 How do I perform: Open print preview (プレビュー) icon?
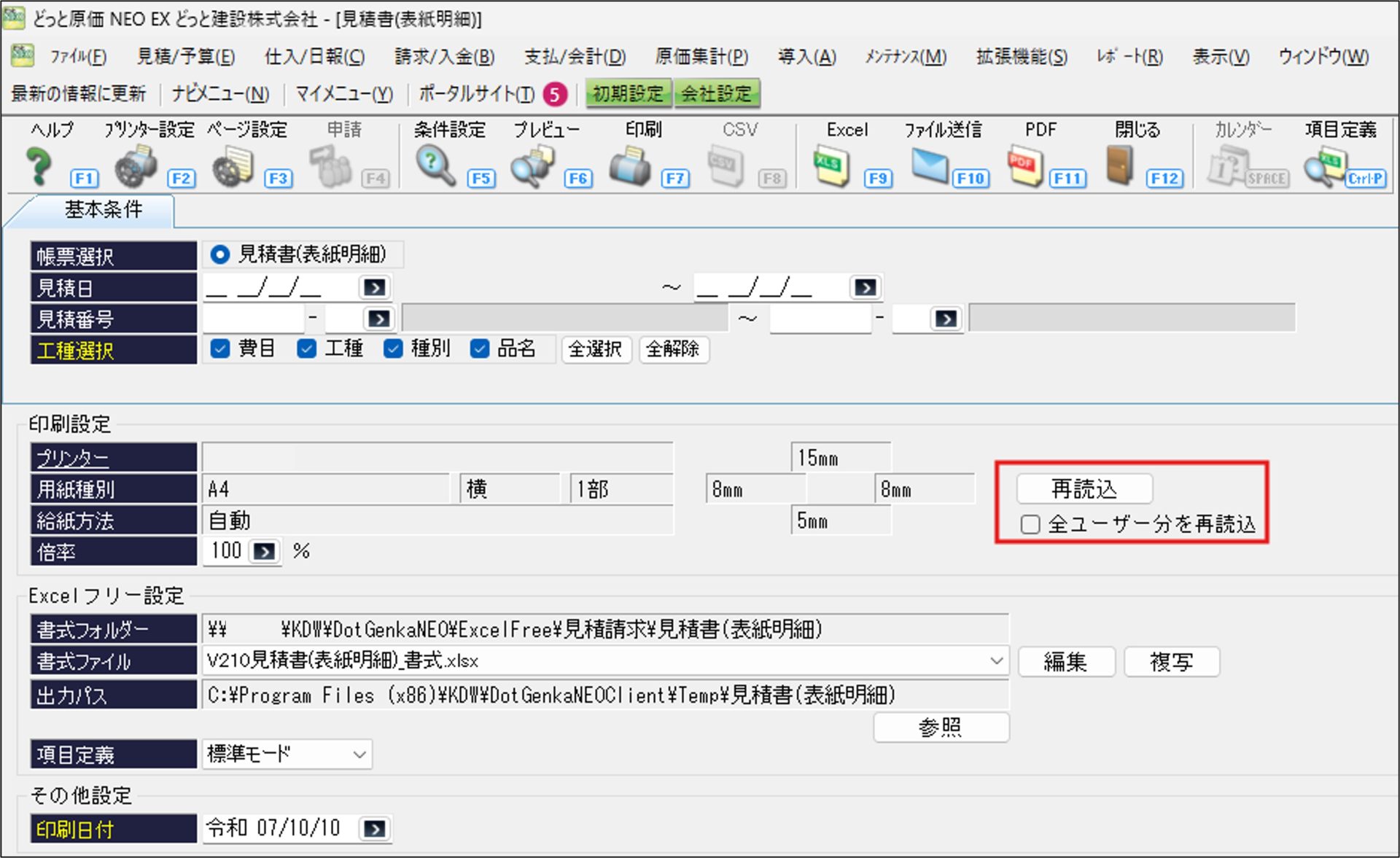click(x=532, y=166)
